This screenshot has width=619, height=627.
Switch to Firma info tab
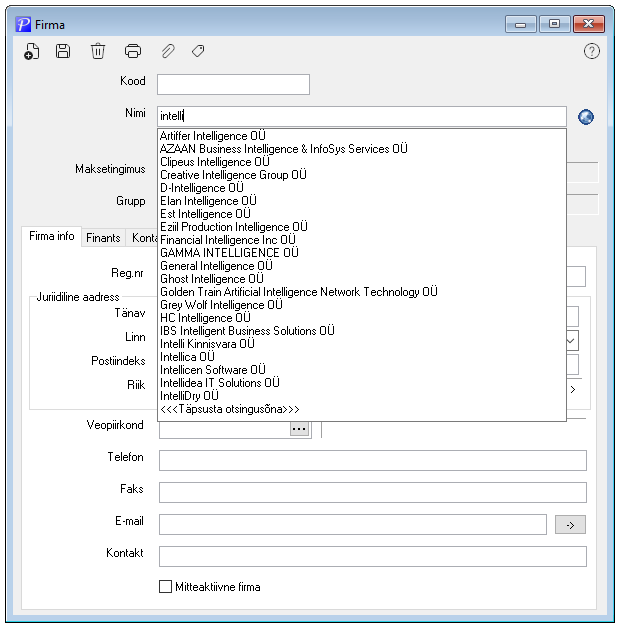(52, 236)
